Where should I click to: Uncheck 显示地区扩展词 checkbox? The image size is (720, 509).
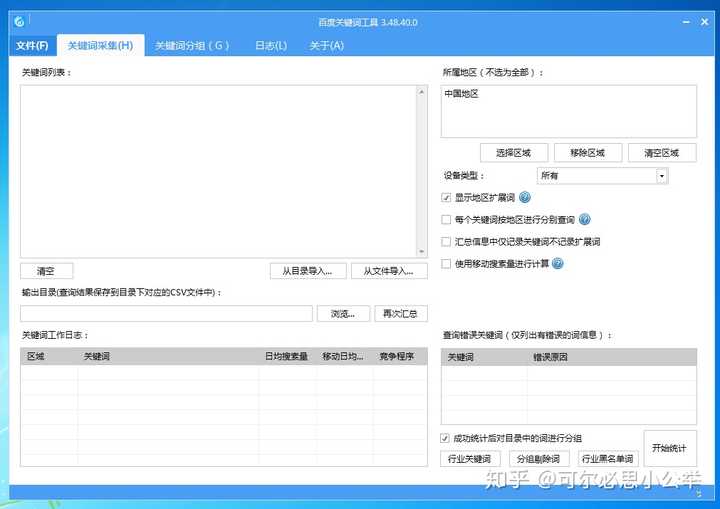click(446, 198)
